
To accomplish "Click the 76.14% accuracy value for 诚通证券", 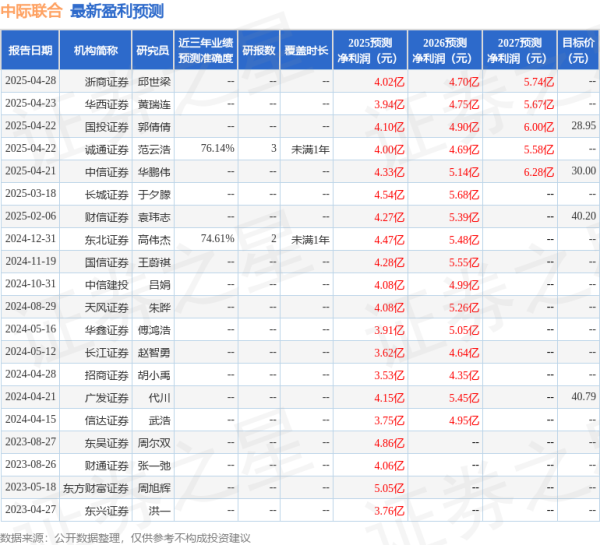I will pos(217,148).
